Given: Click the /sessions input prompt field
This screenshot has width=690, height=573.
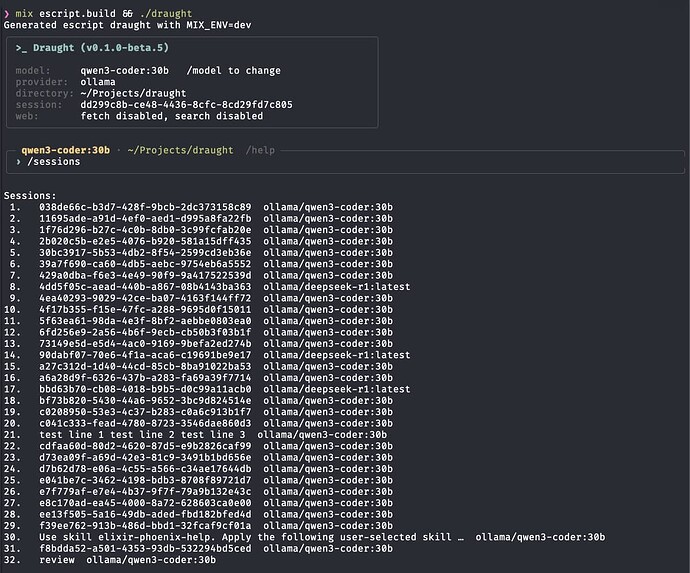Looking at the screenshot, I should tap(345, 162).
